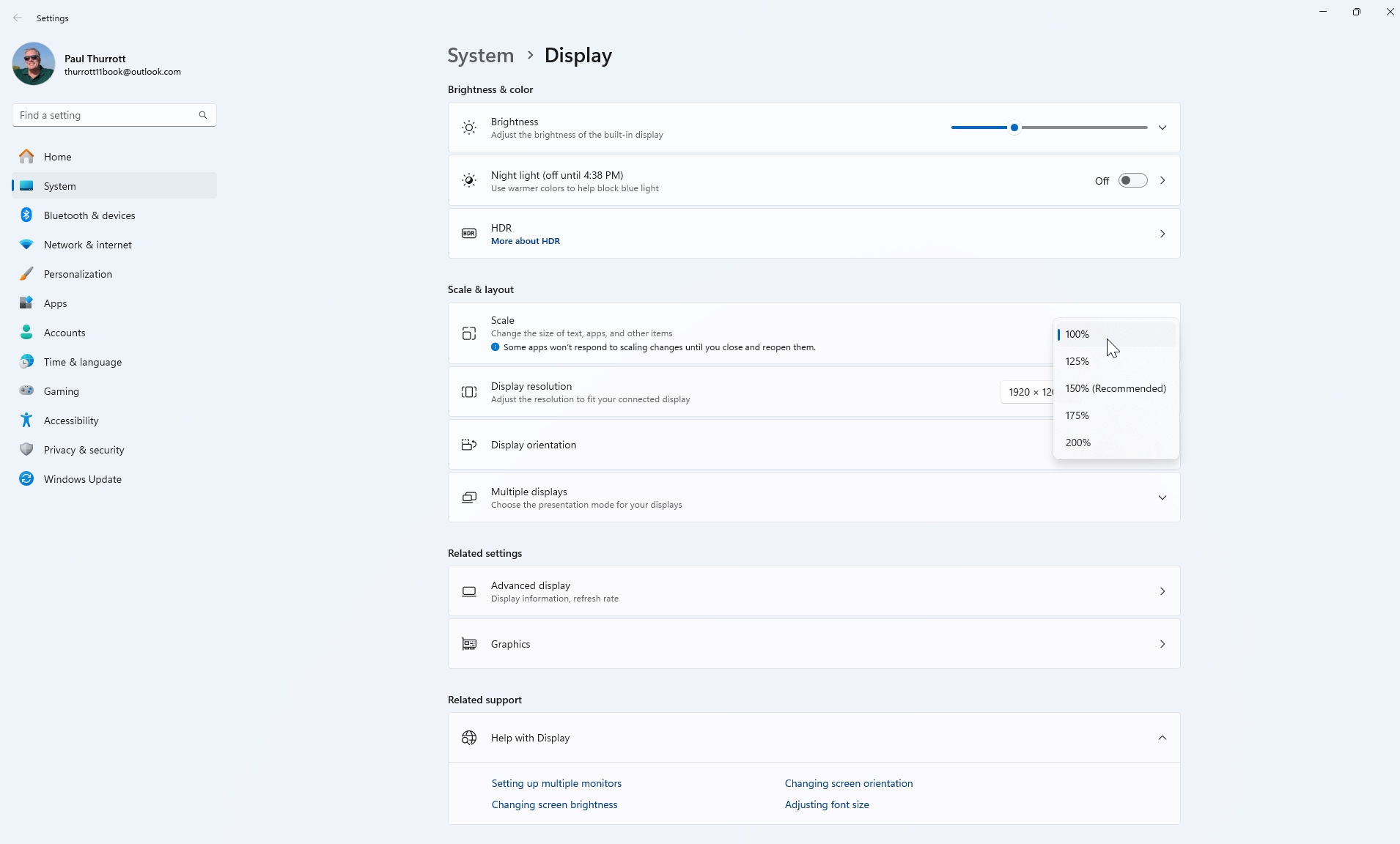Image resolution: width=1400 pixels, height=844 pixels.
Task: Select the 200% scale option
Action: coord(1078,443)
